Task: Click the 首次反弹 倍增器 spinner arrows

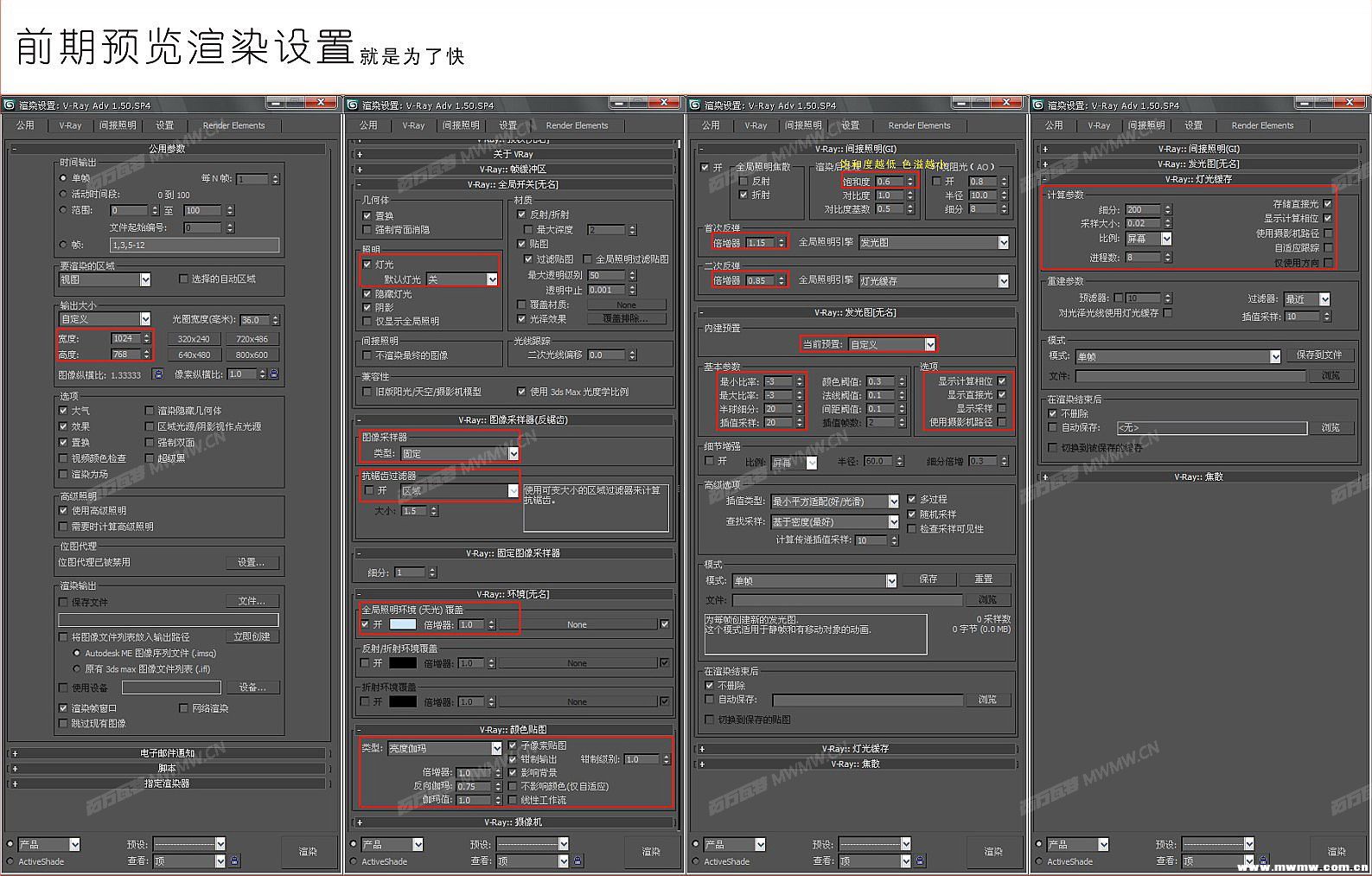Action: pos(782,243)
